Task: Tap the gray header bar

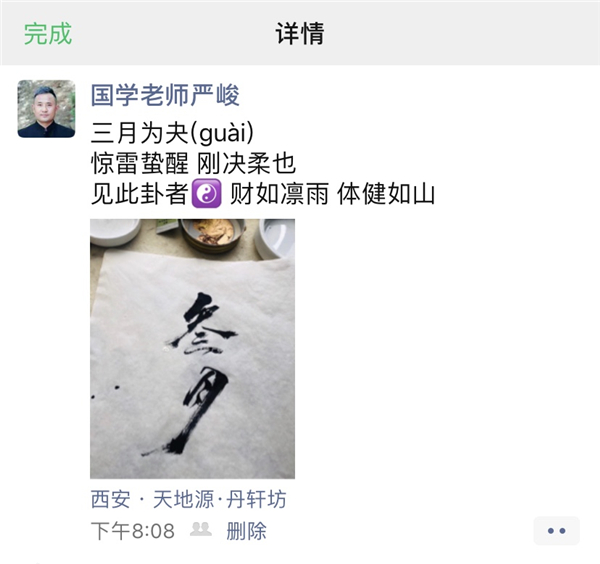Action: 300,33
